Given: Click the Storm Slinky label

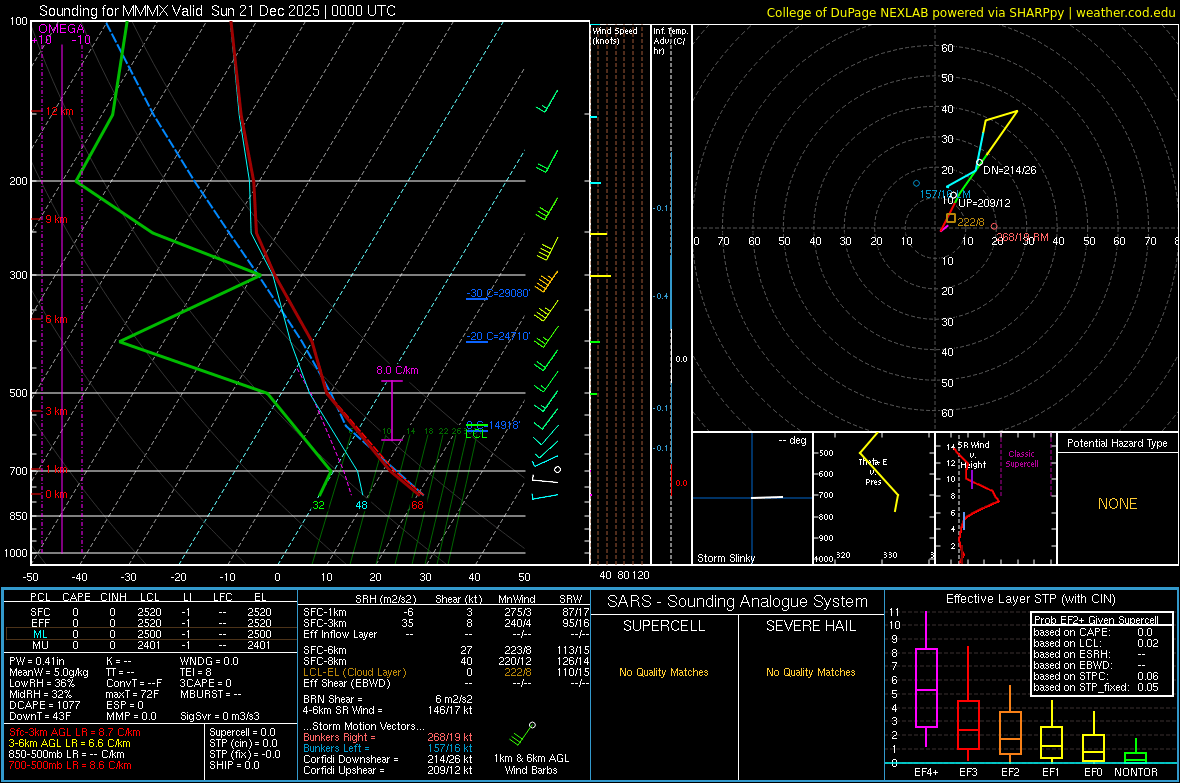Looking at the screenshot, I should (x=725, y=558).
